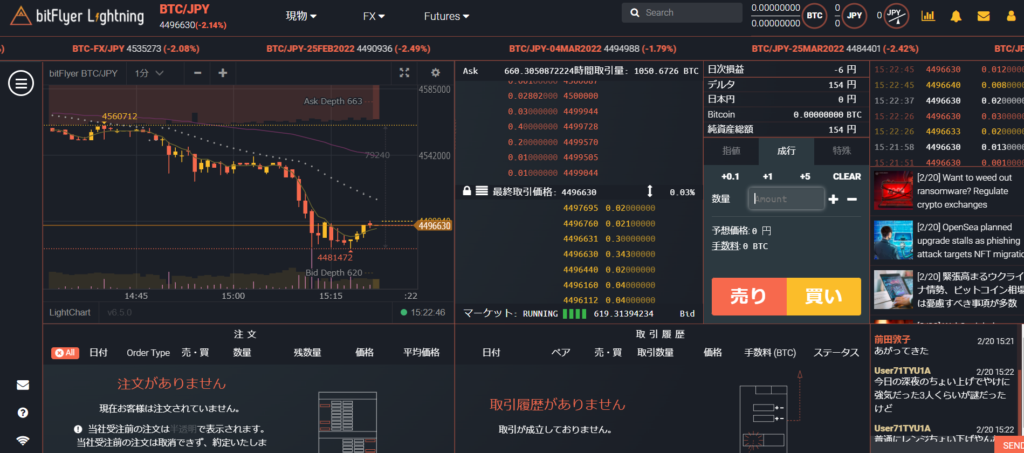Open chart settings gear icon
Image resolution: width=1024 pixels, height=453 pixels.
tap(436, 73)
